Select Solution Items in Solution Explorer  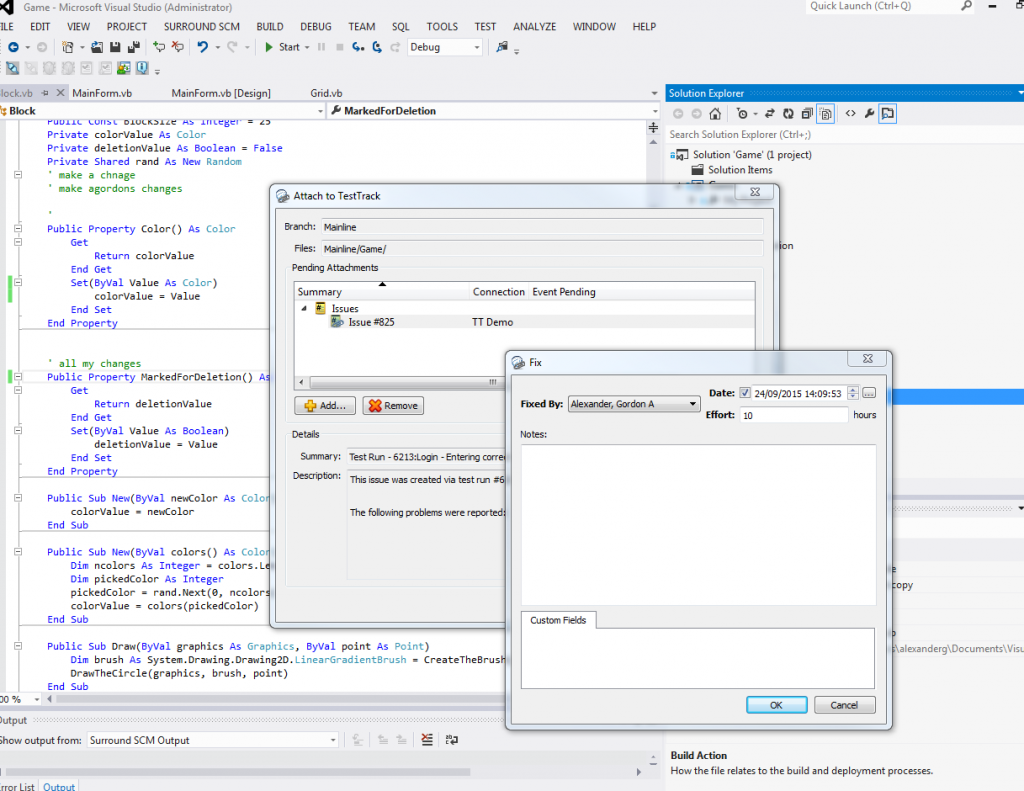point(740,170)
